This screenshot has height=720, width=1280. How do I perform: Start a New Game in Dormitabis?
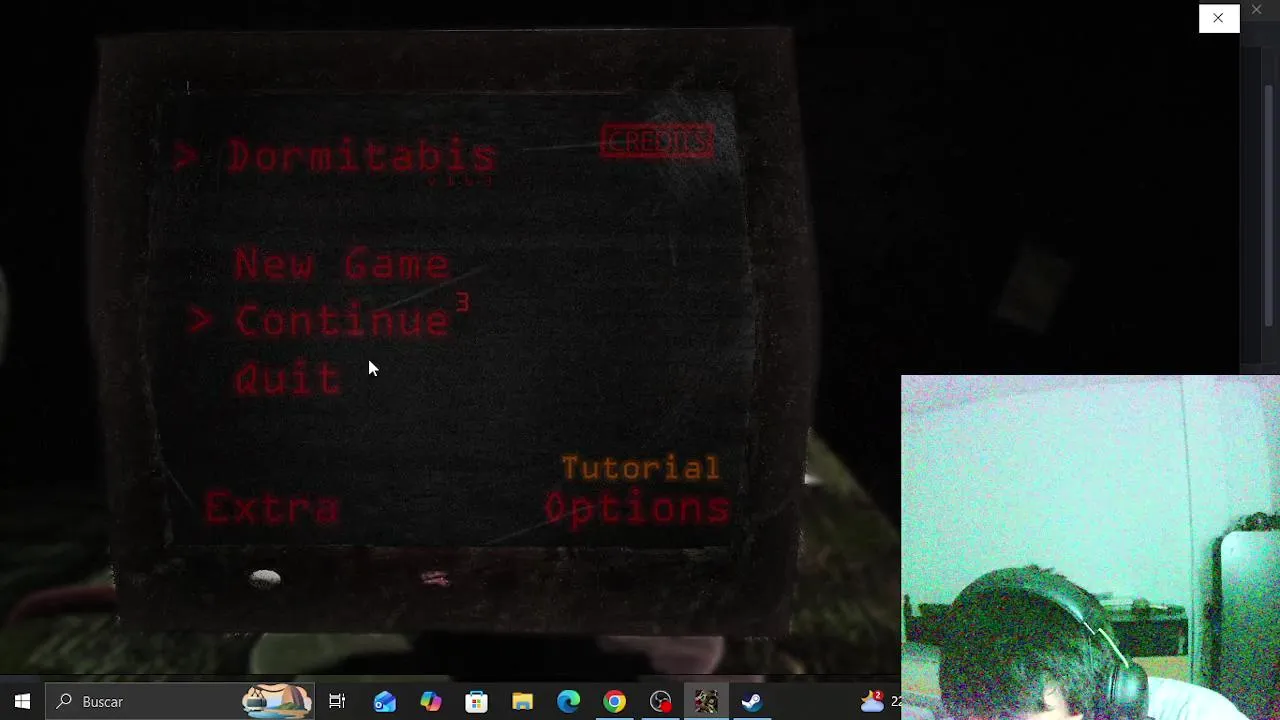[x=341, y=264]
